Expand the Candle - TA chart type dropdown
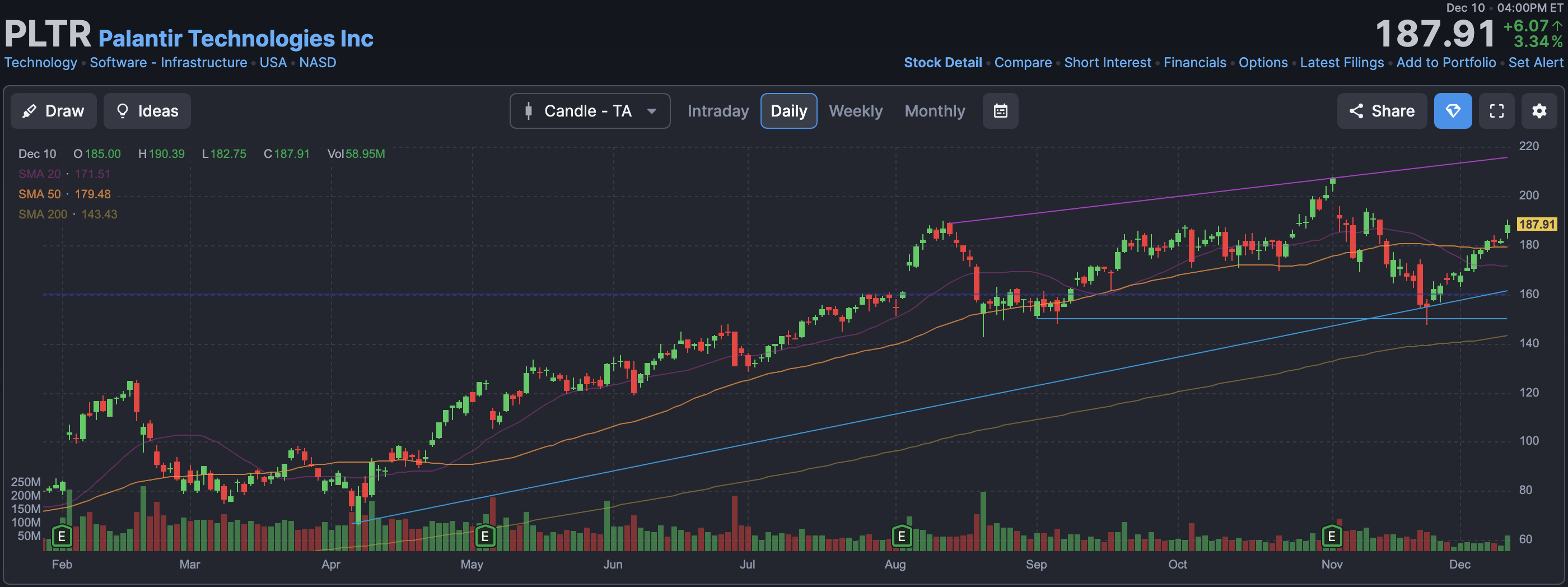 [590, 111]
